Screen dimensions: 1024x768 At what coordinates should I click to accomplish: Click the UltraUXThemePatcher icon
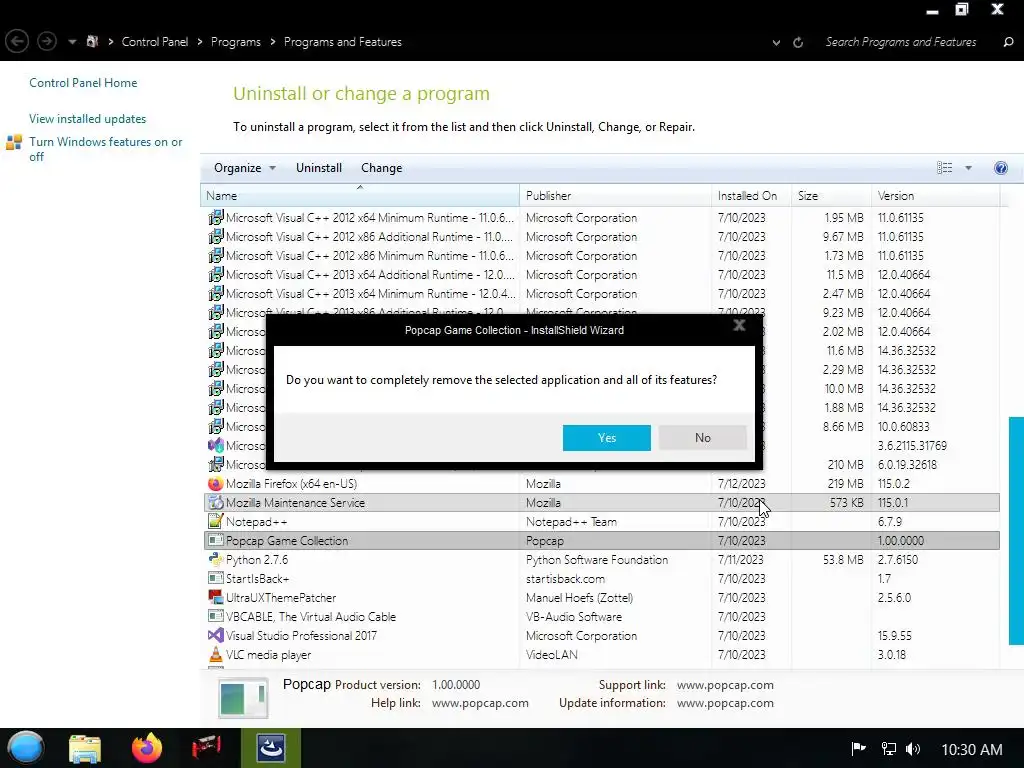[x=215, y=598]
